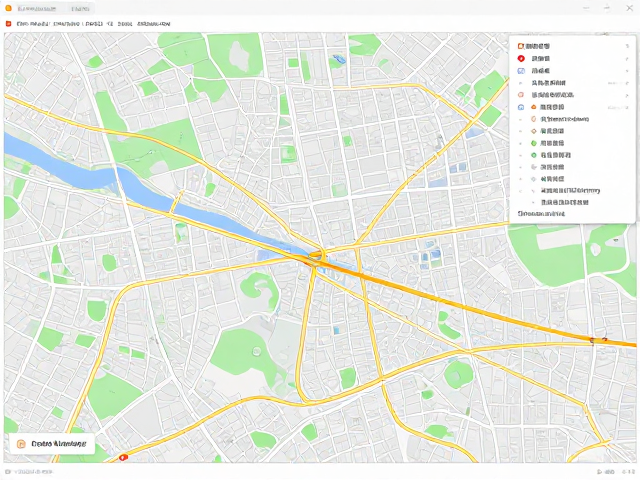Click the blue home icon in the panel
Screen dimensions: 640x480
(x=521, y=107)
